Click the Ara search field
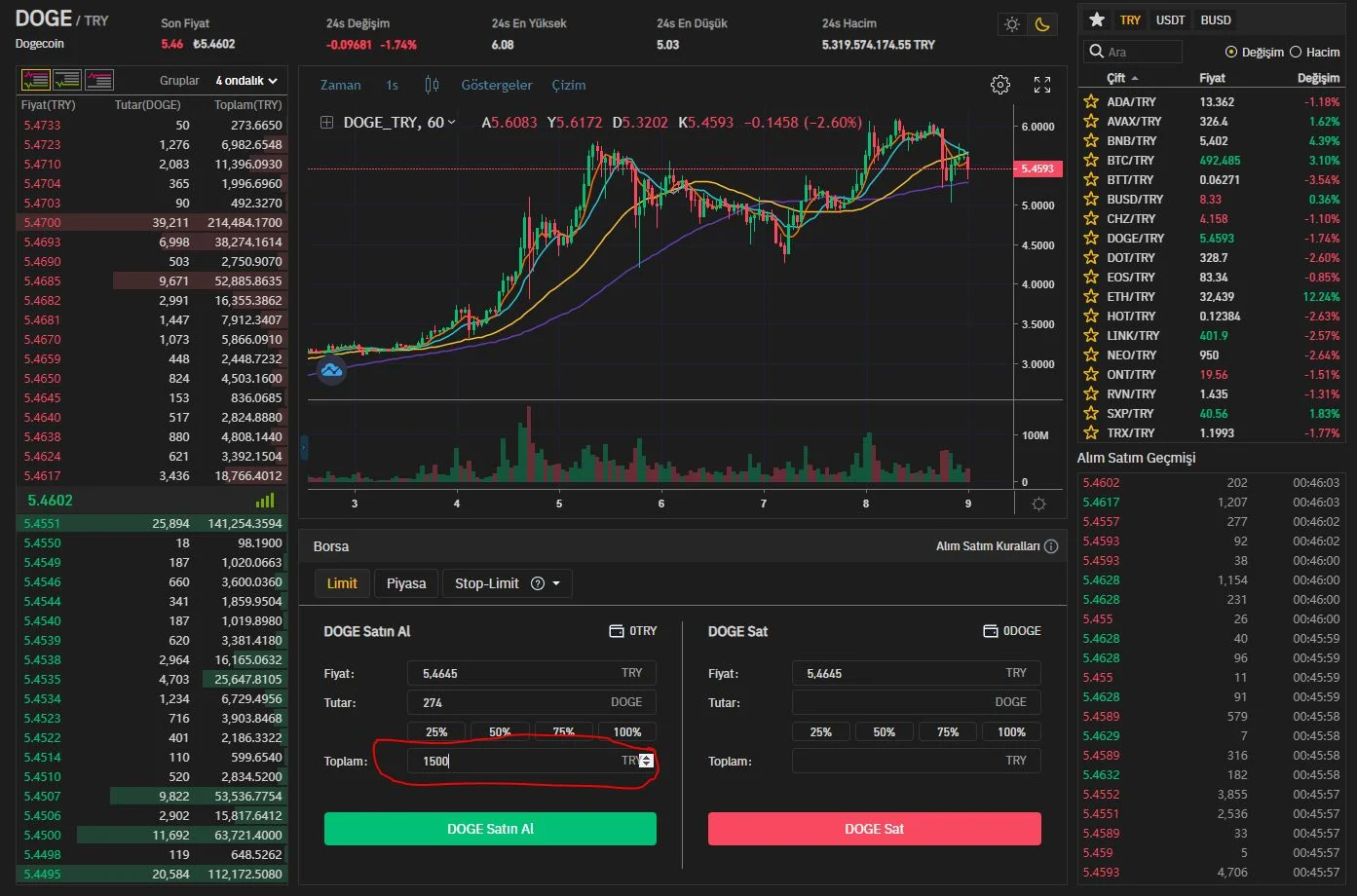Screen dimensions: 1357x896 (x=1132, y=52)
